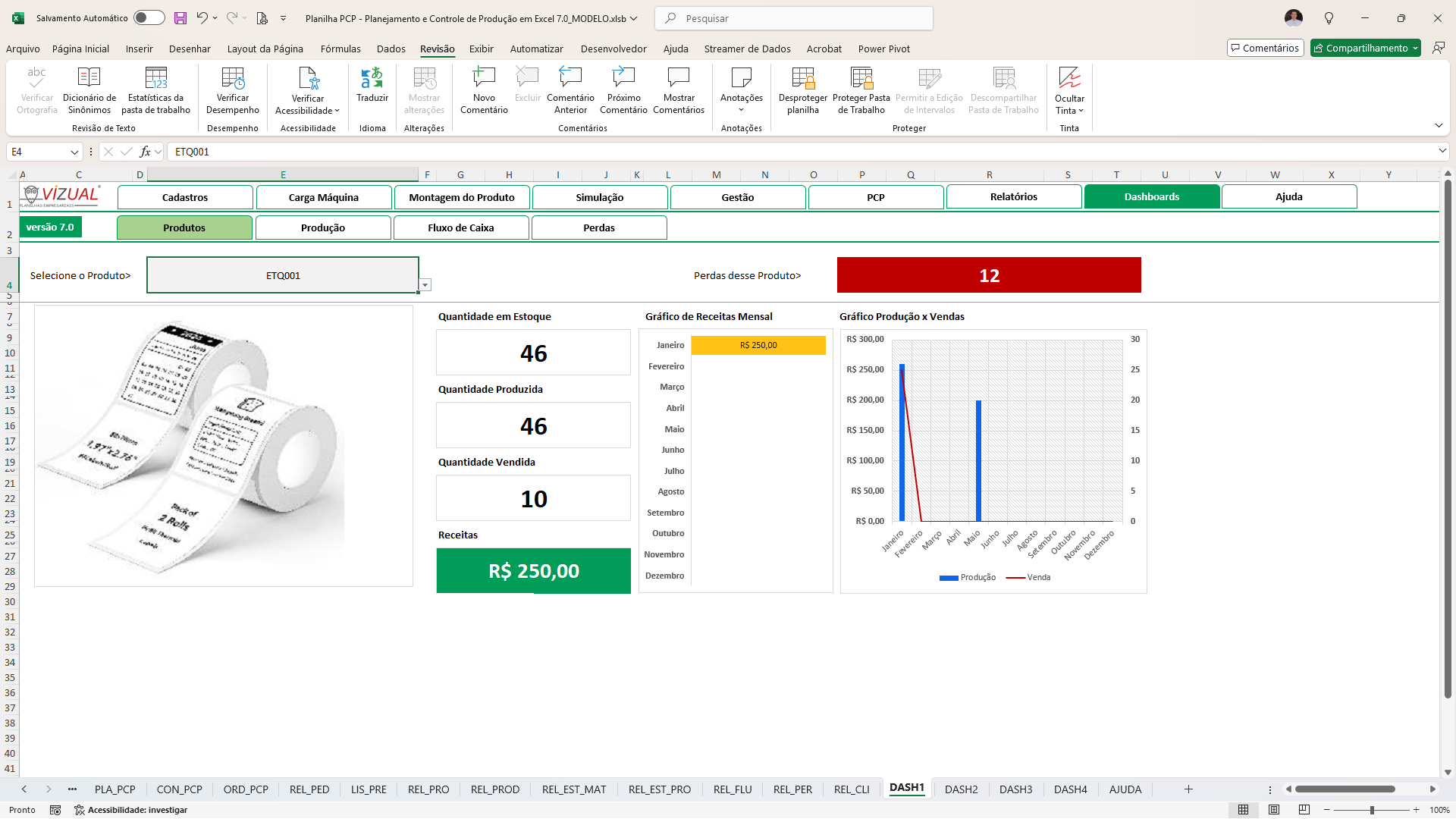Switch to Page Break Preview view
This screenshot has height=819, width=1456.
tap(1304, 810)
